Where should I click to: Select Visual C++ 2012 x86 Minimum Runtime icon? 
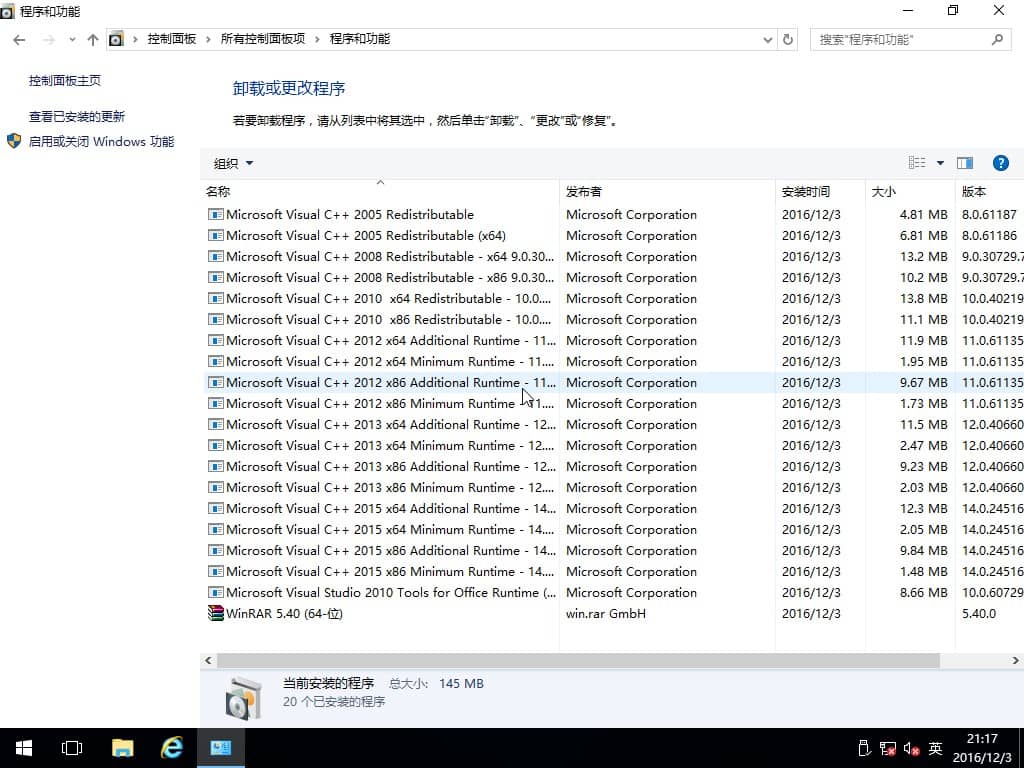(x=216, y=403)
